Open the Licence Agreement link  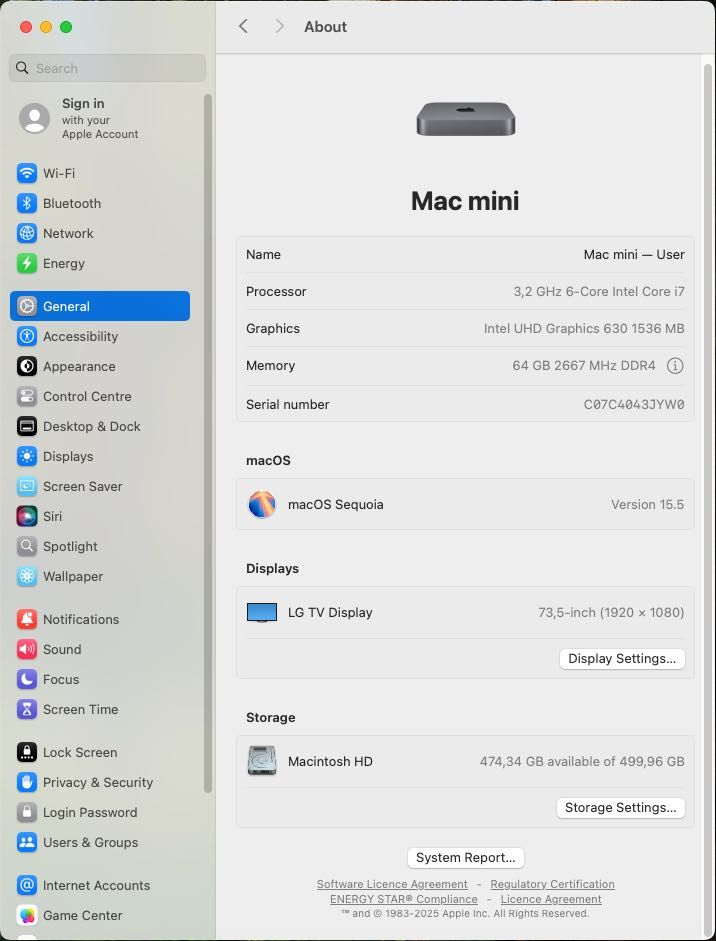click(x=551, y=899)
